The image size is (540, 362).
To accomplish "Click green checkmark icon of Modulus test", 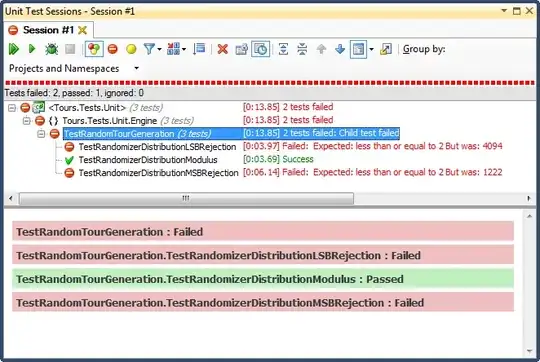I will click(69, 160).
